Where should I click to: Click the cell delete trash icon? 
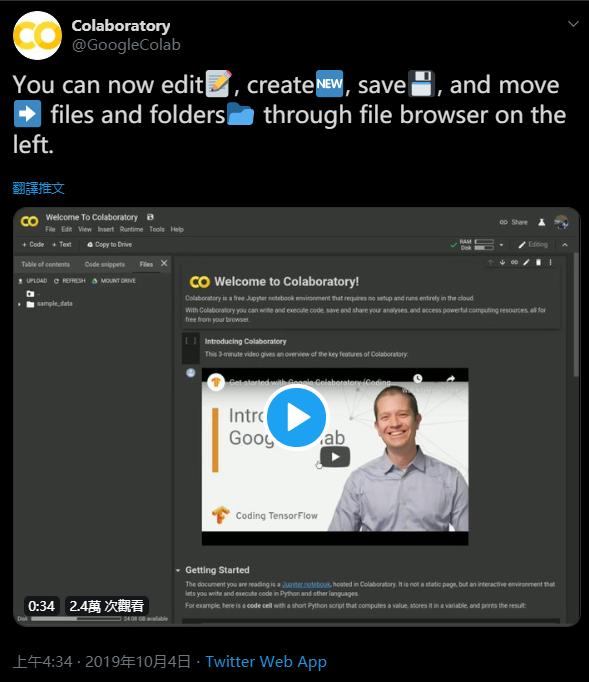tap(539, 262)
